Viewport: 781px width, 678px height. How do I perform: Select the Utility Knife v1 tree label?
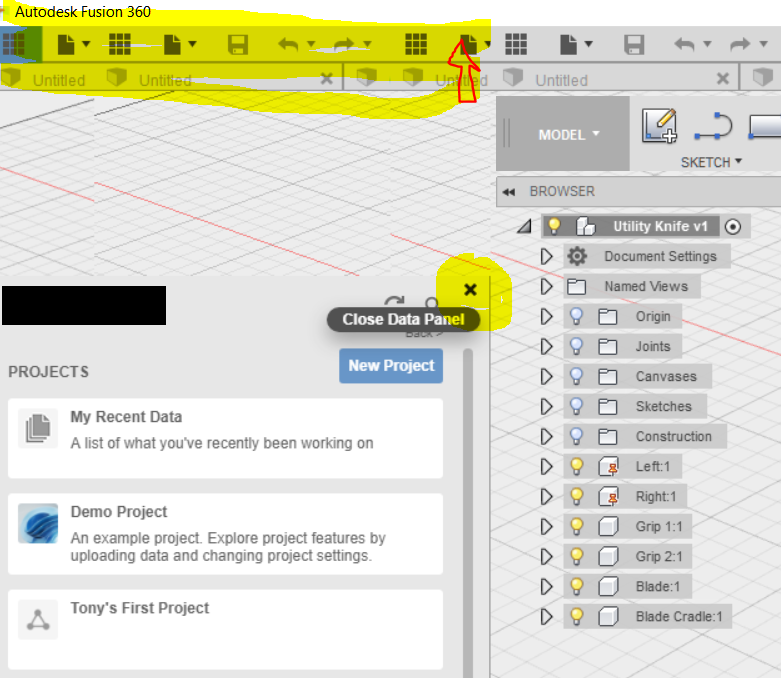(660, 226)
